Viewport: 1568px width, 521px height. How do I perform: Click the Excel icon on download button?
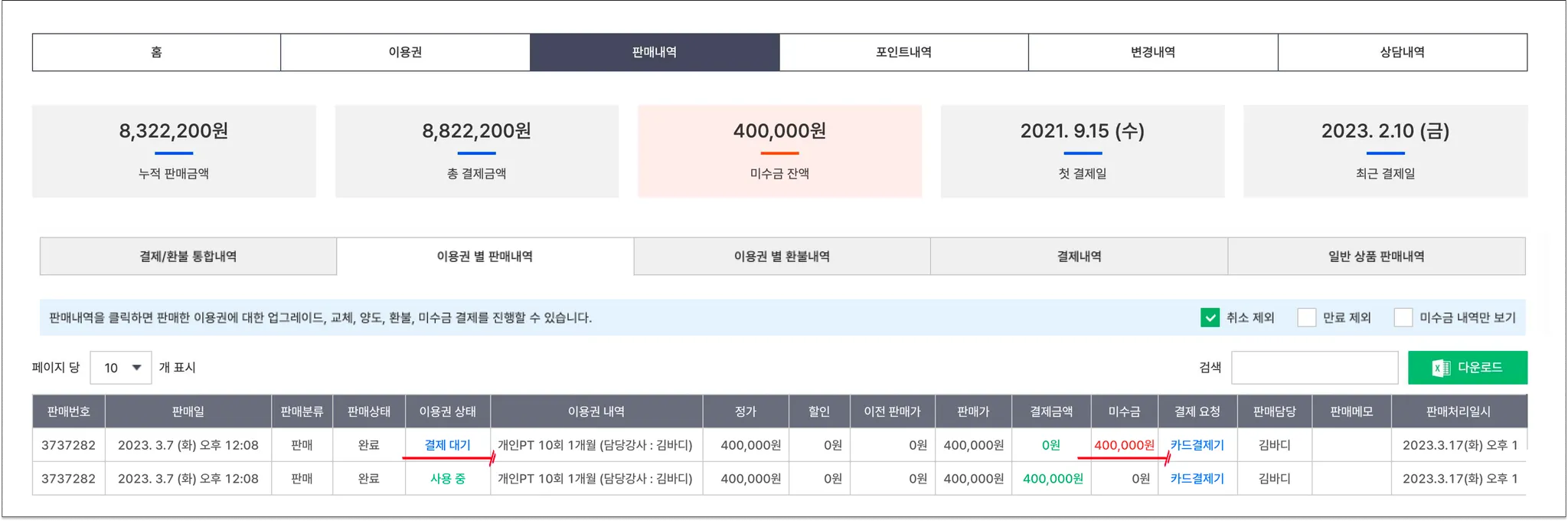point(1440,369)
